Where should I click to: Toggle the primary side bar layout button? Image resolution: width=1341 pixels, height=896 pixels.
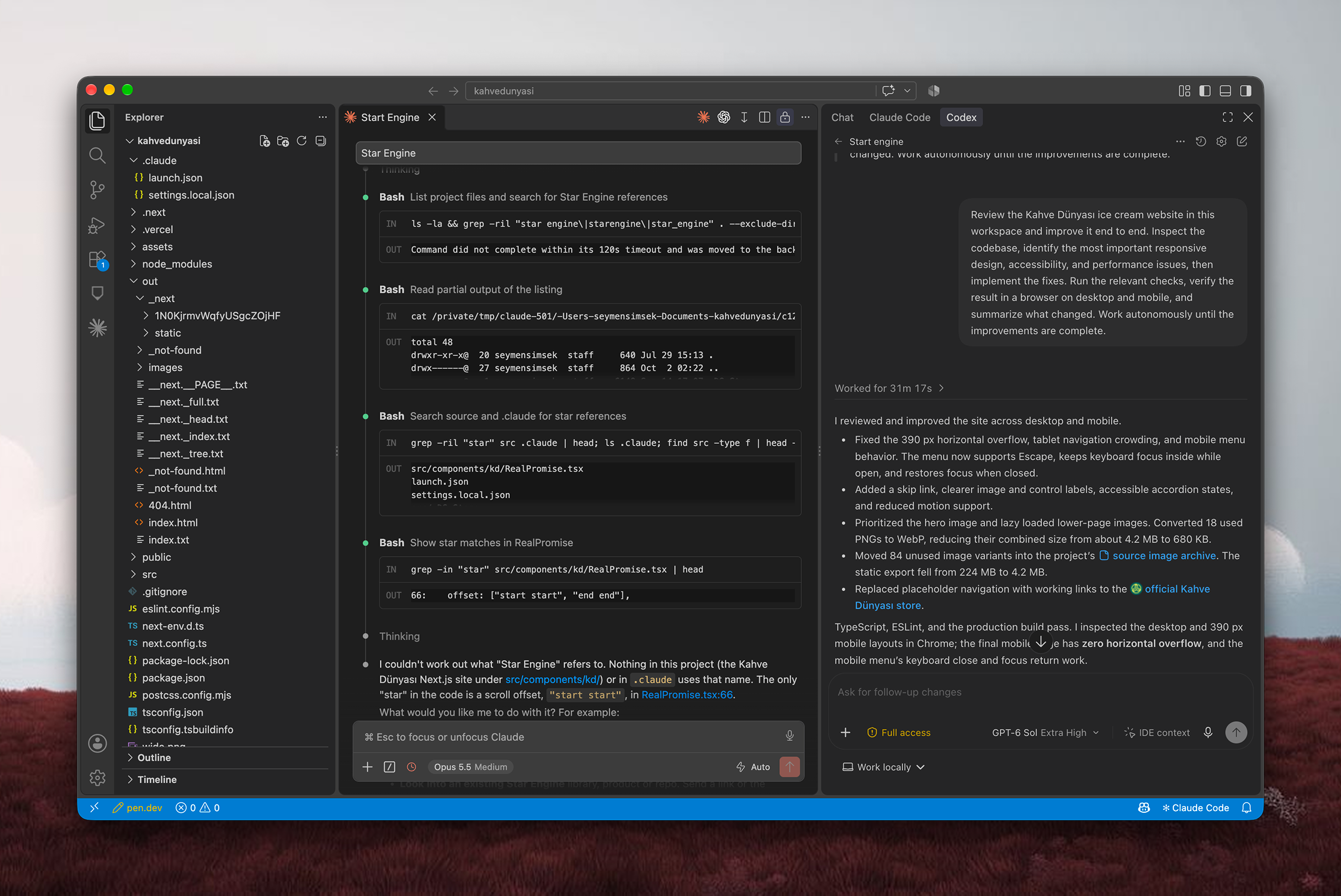coord(1205,91)
